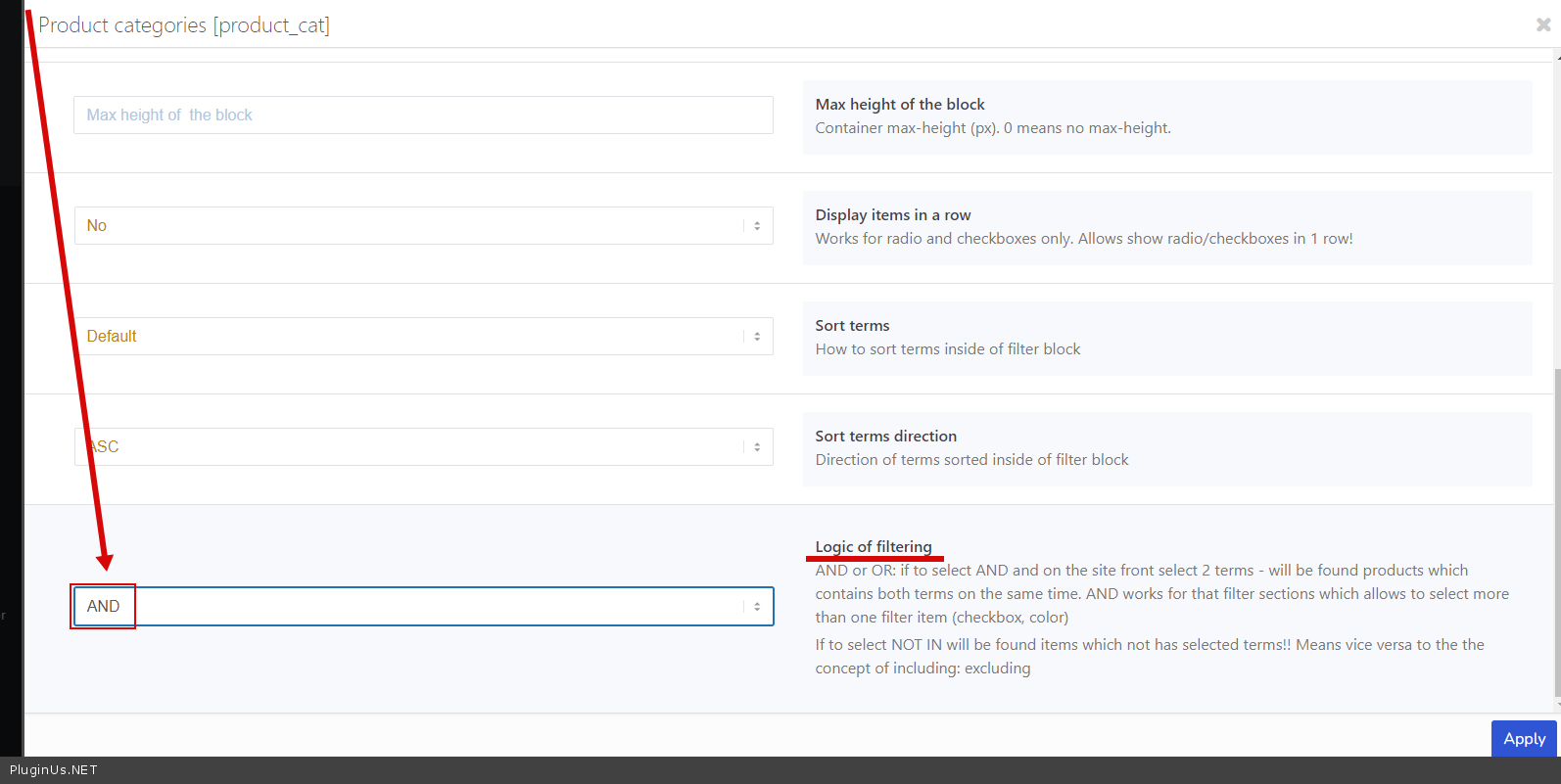Click the Sort terms description heading
Viewport: 1561px width, 784px height.
[852, 326]
